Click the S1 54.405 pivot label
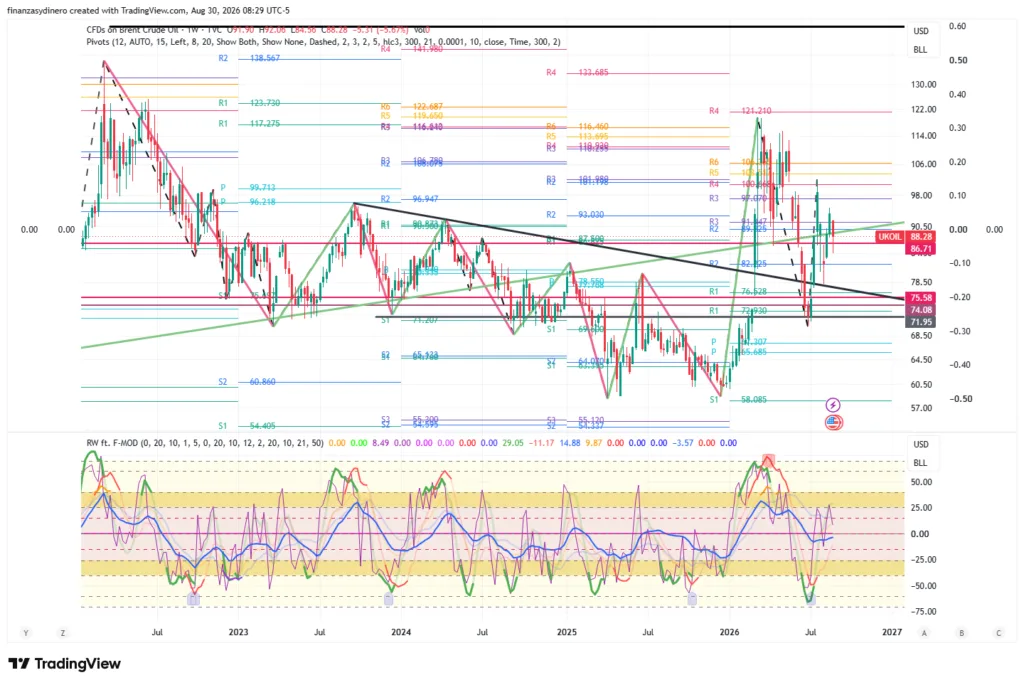 coord(247,426)
